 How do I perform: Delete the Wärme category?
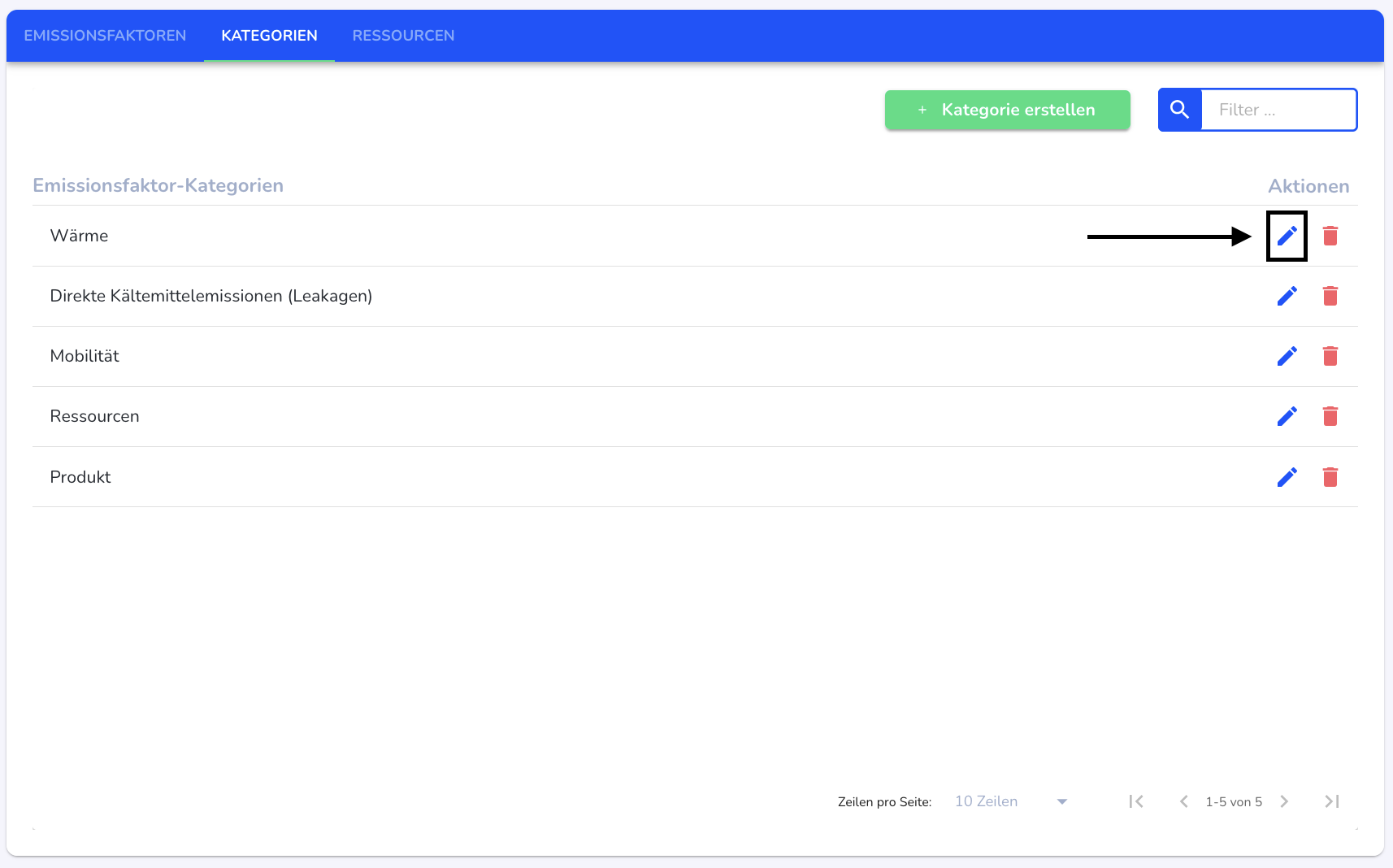tap(1330, 236)
